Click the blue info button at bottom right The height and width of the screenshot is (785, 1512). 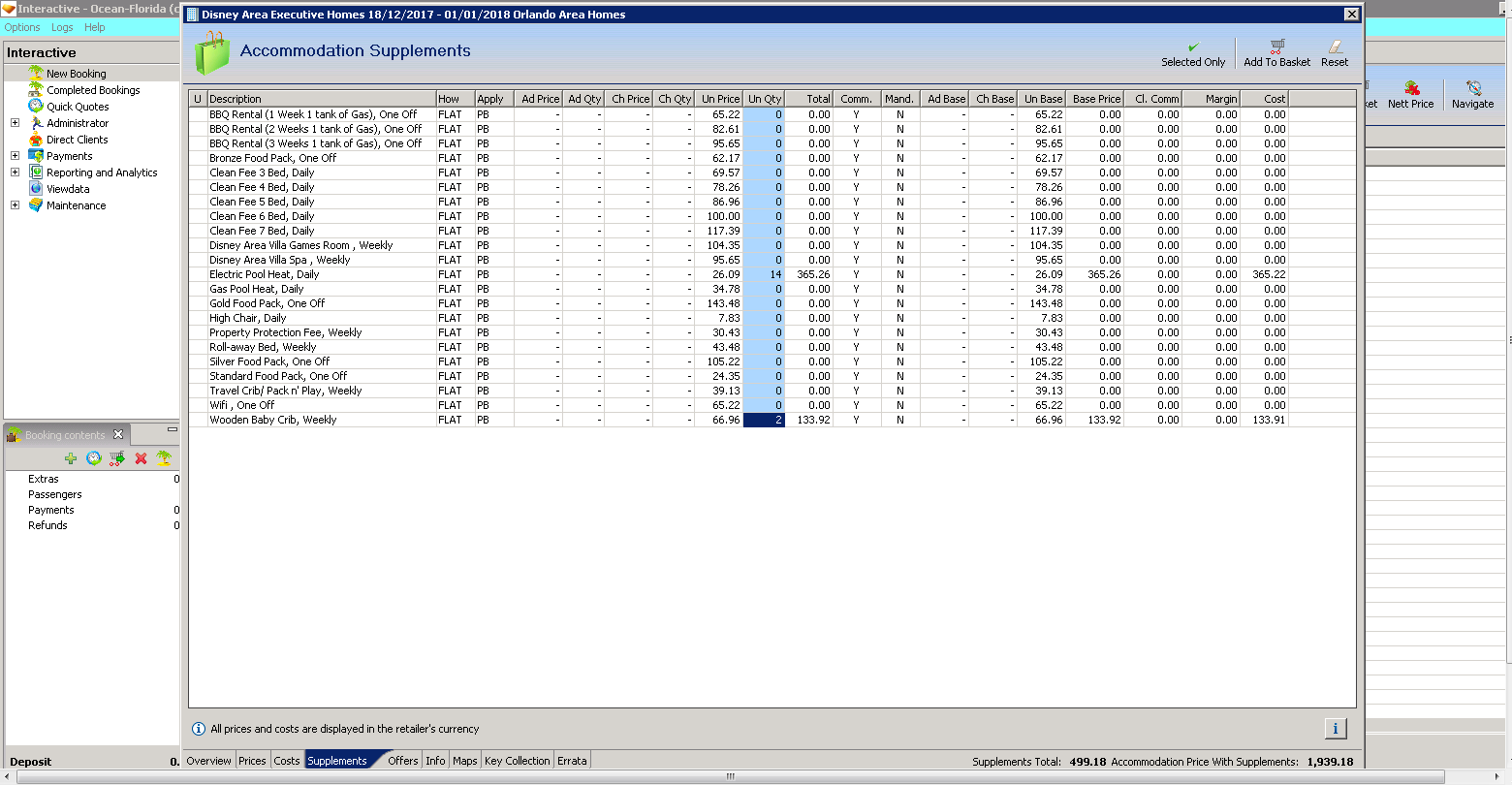(x=1335, y=729)
